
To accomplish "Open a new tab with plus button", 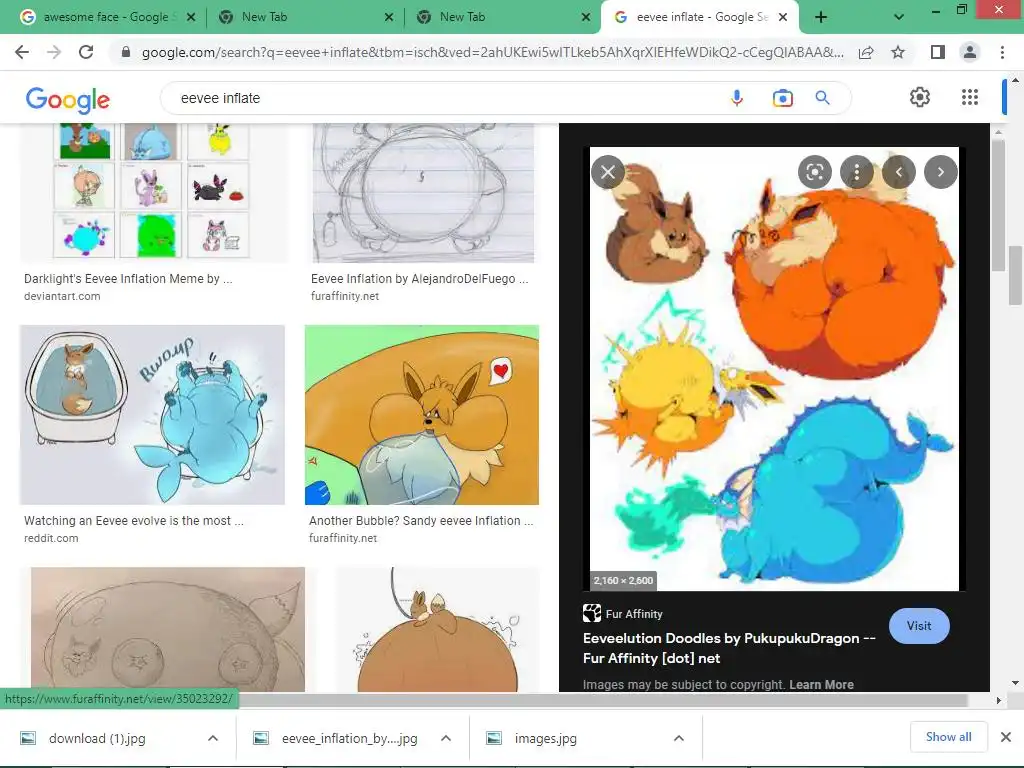I will coord(821,17).
